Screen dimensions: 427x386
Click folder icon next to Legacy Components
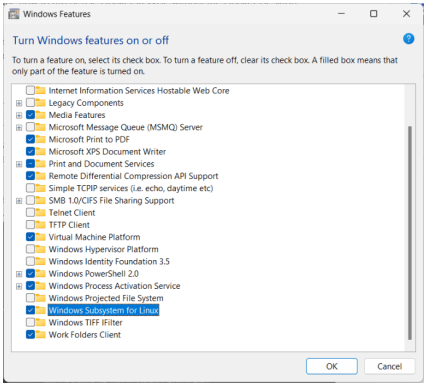41,103
